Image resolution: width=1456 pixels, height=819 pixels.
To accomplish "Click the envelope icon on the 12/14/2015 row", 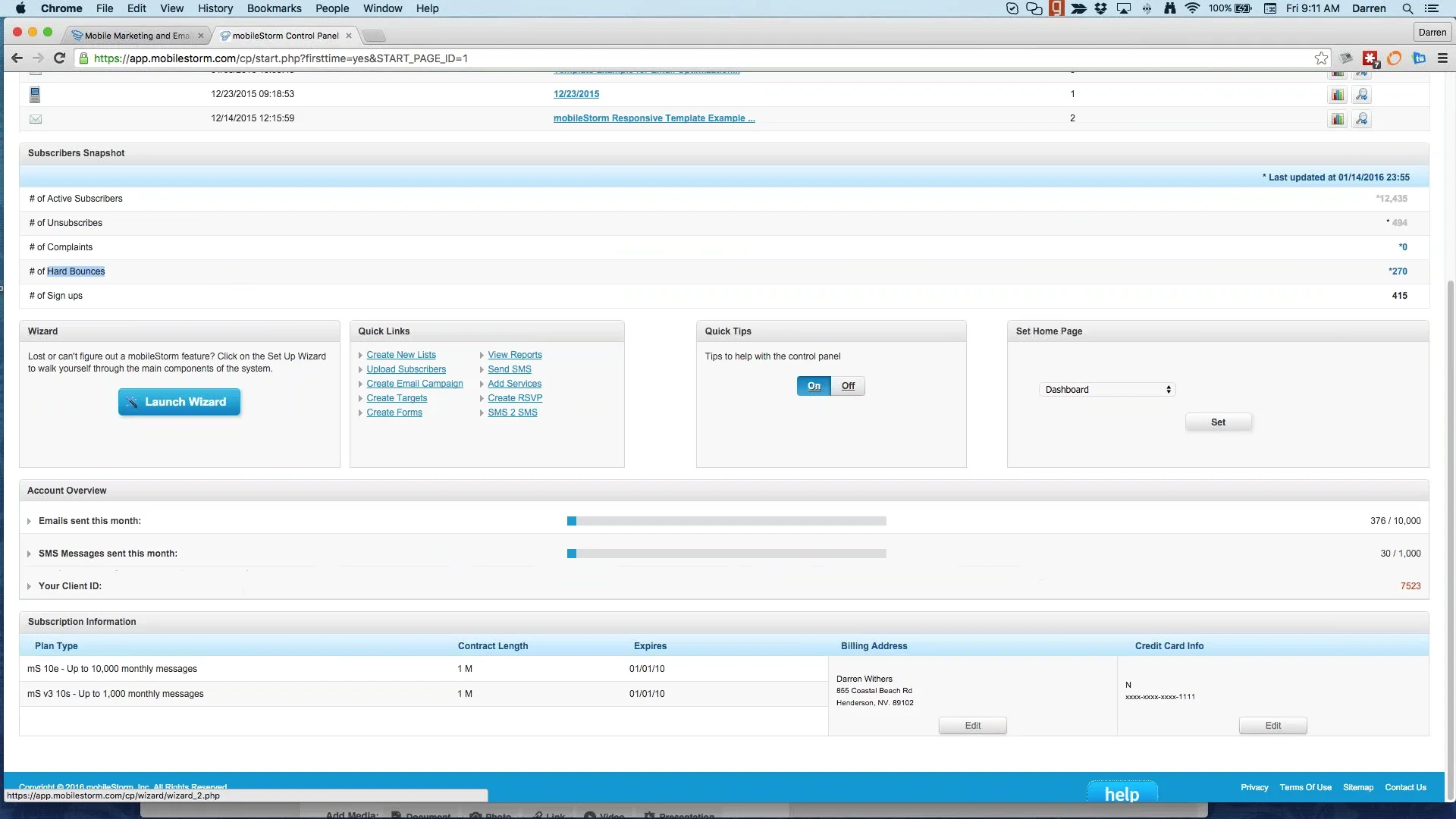I will pyautogui.click(x=35, y=118).
